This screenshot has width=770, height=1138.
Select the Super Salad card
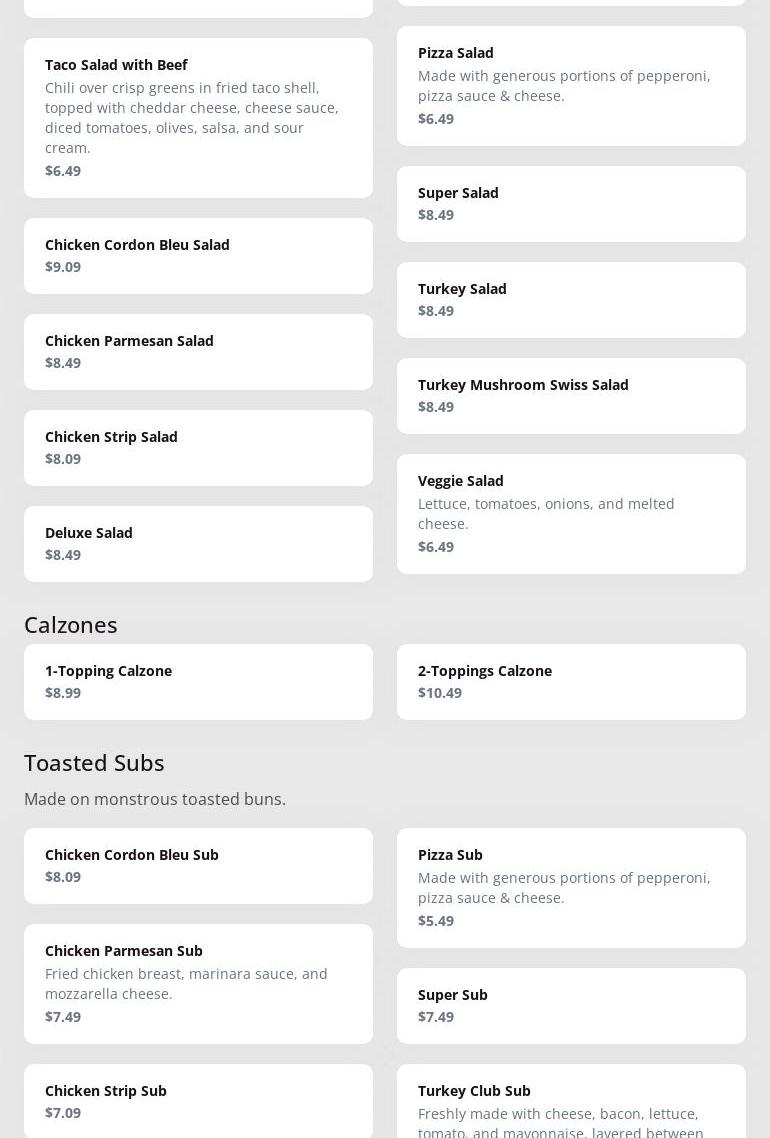[571, 203]
